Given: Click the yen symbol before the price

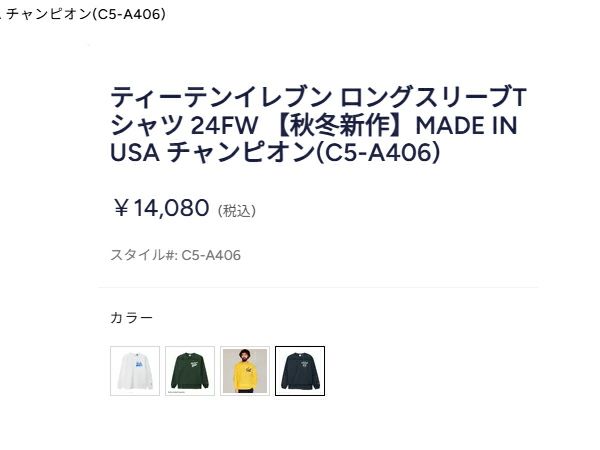Looking at the screenshot, I should coord(121,209).
